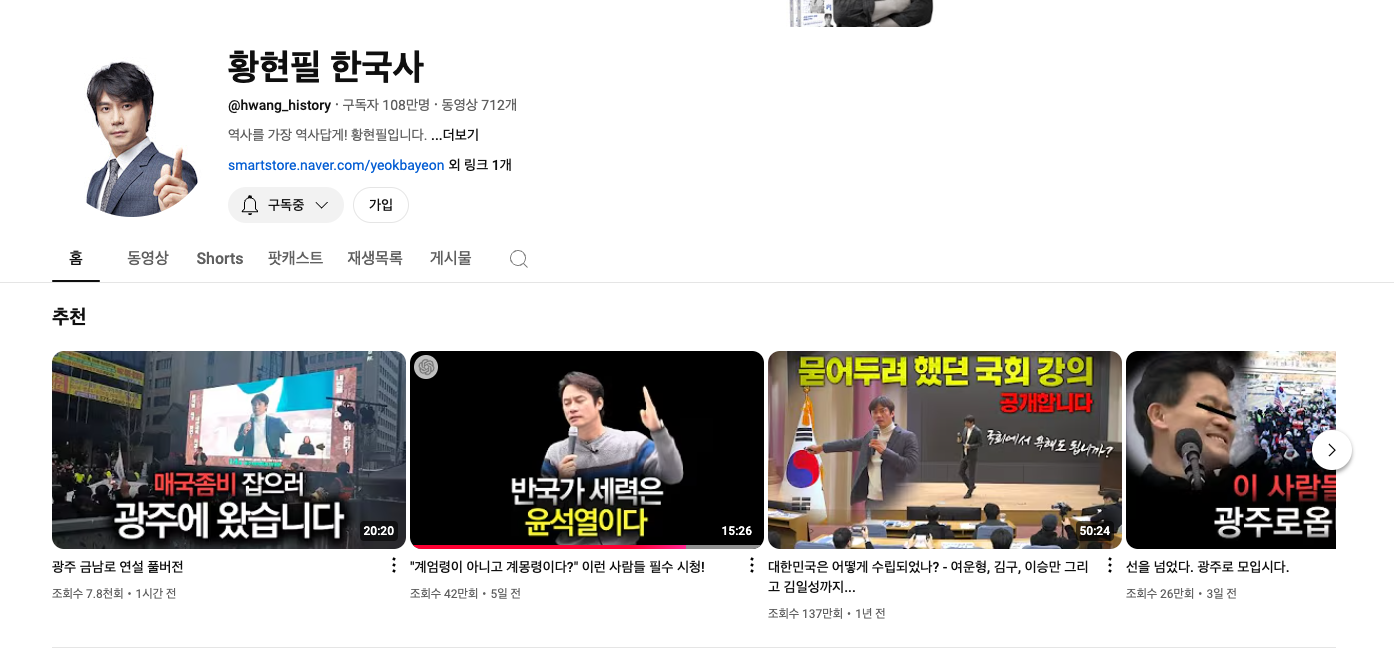Open the options menu for 광주 금남로 연설 풀버전
The height and width of the screenshot is (663, 1394).
tap(393, 565)
